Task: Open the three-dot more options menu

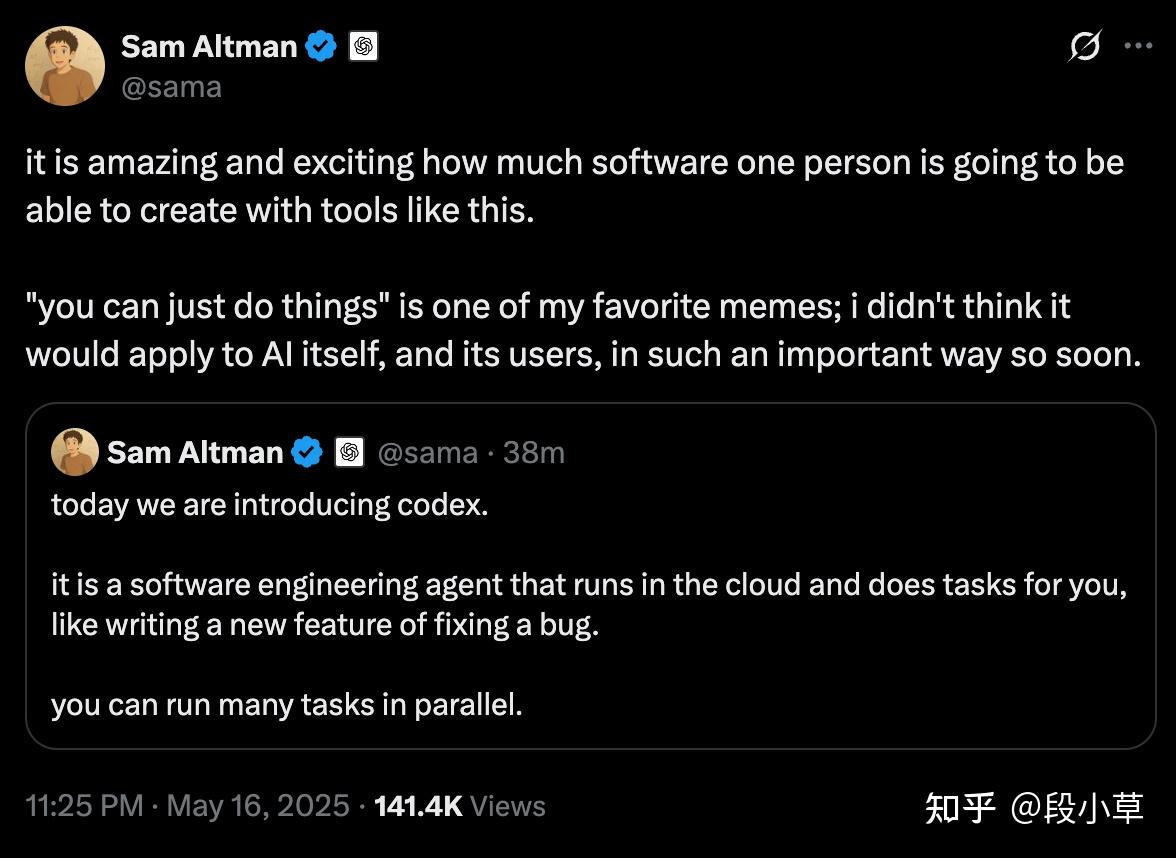Action: (1139, 46)
